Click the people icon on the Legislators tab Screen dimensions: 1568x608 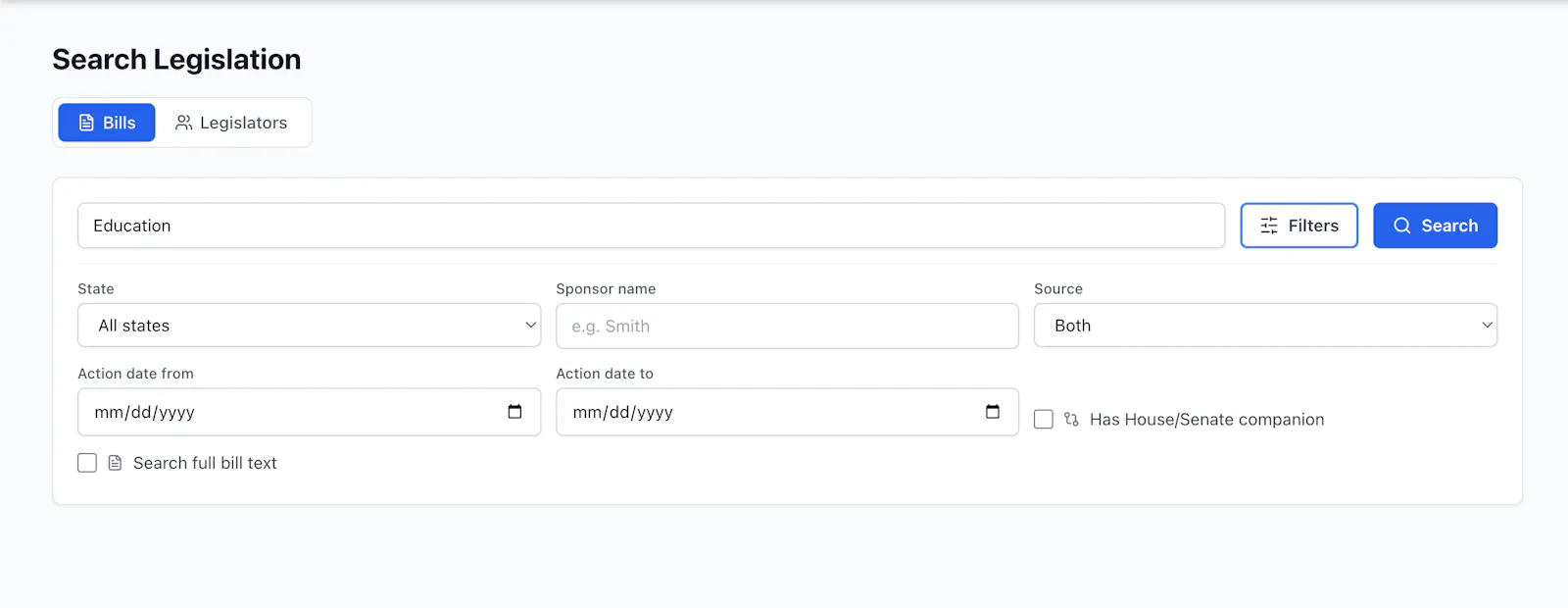(x=183, y=123)
